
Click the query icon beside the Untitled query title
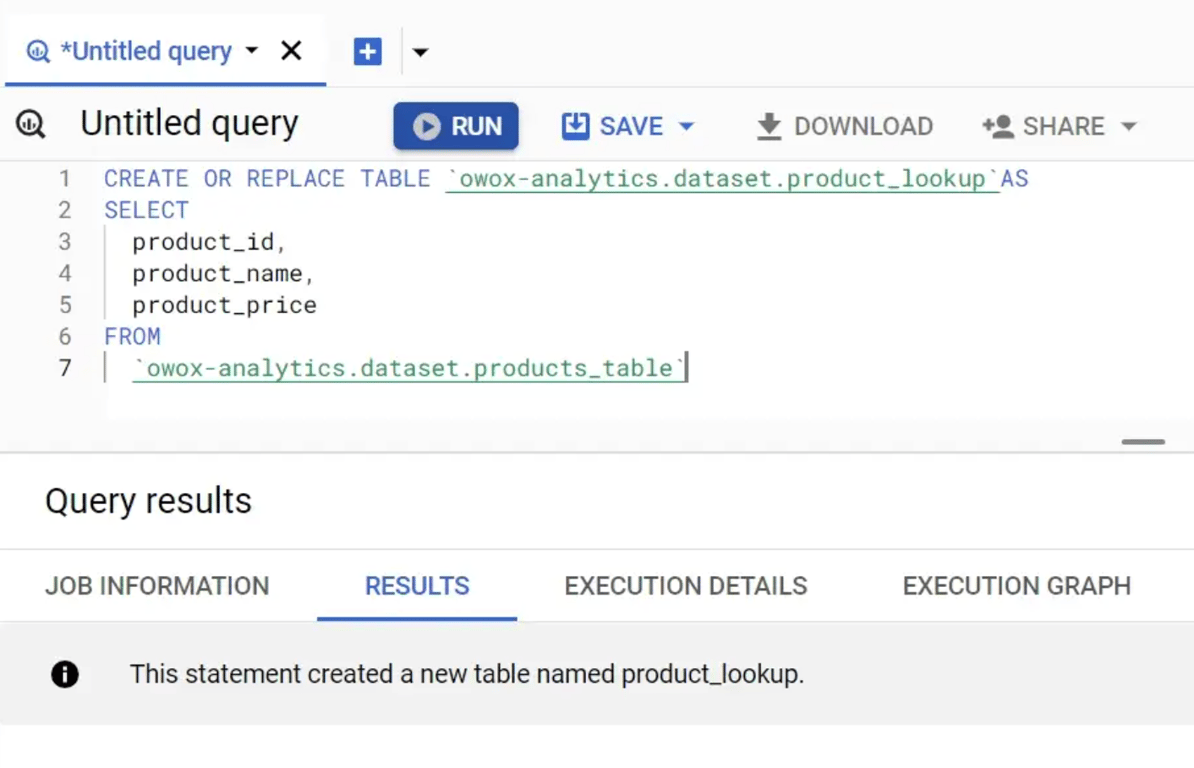pos(30,123)
